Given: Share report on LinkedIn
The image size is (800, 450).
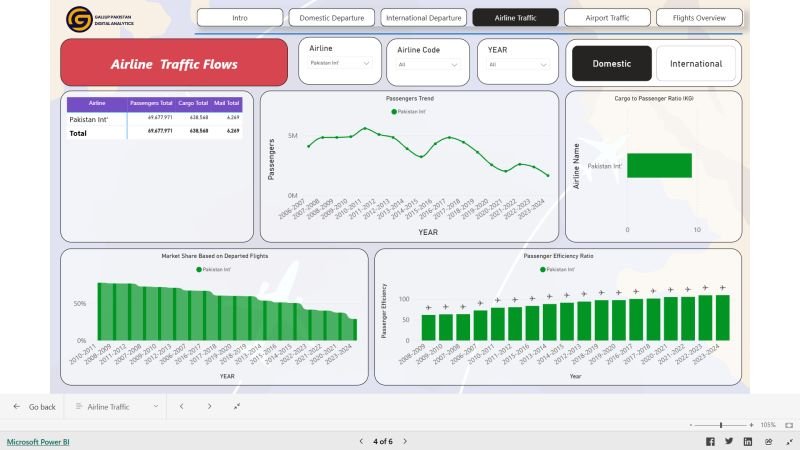Looking at the screenshot, I should [748, 441].
